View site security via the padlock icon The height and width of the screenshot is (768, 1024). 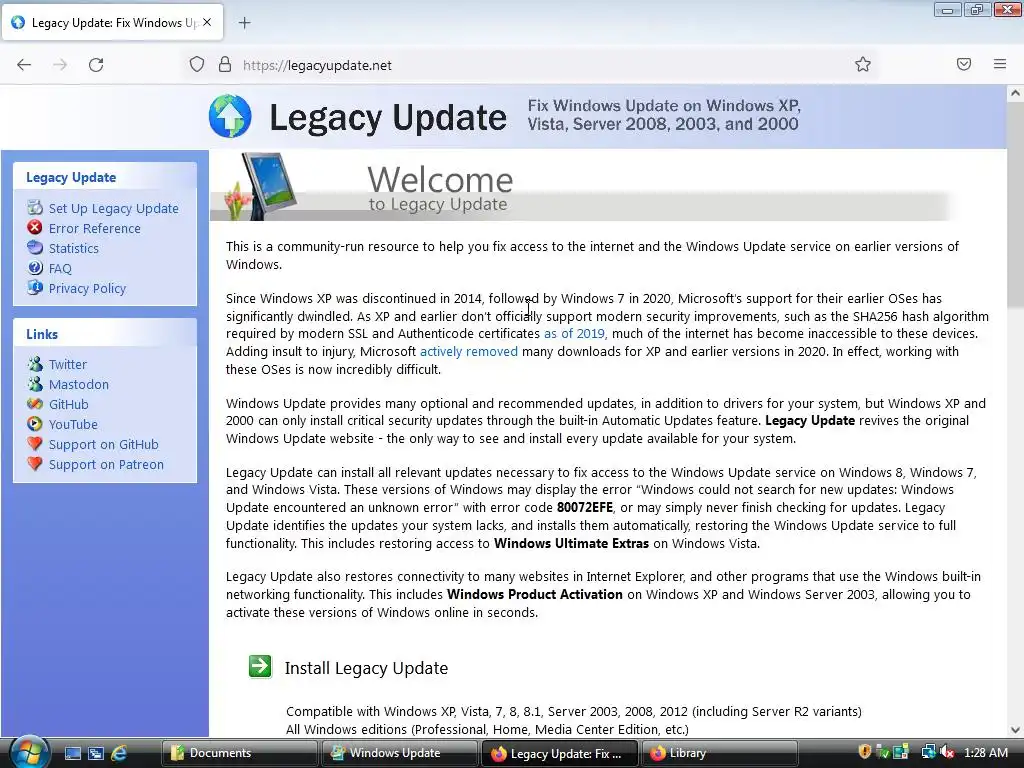click(x=225, y=64)
